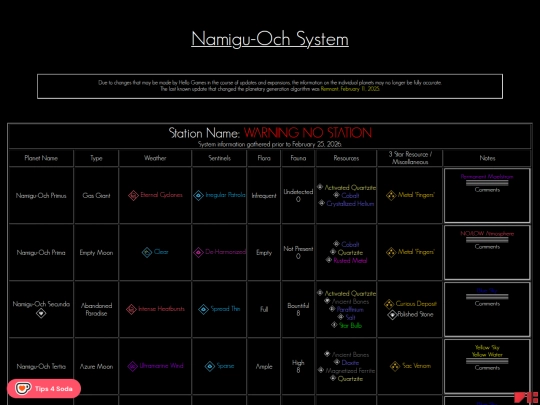Image resolution: width=540 pixels, height=405 pixels.
Task: Click the Clear weather icon
Action: click(147, 252)
